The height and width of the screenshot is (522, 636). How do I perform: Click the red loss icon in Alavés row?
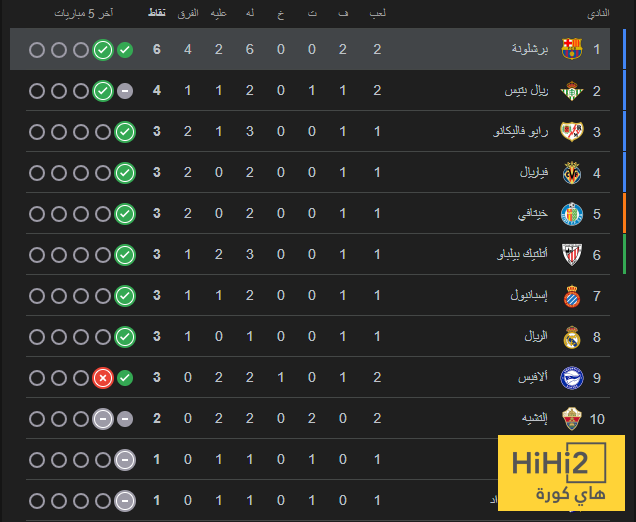click(x=102, y=378)
